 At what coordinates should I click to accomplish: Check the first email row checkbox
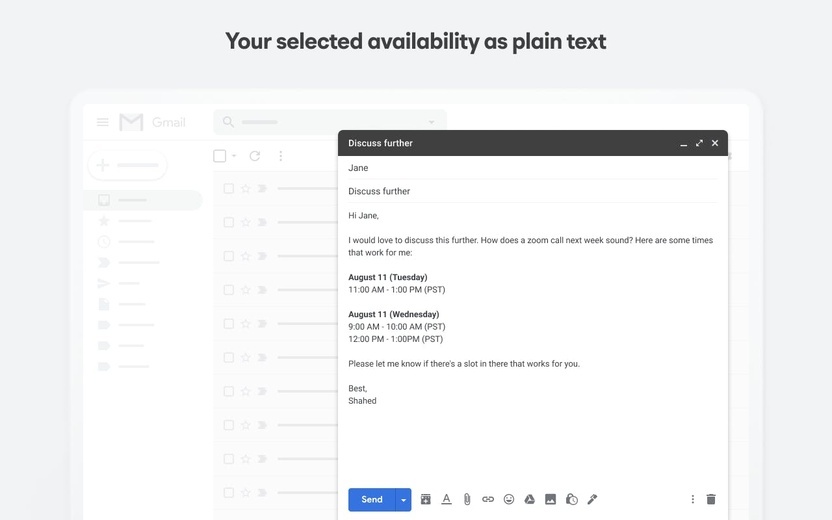(229, 188)
